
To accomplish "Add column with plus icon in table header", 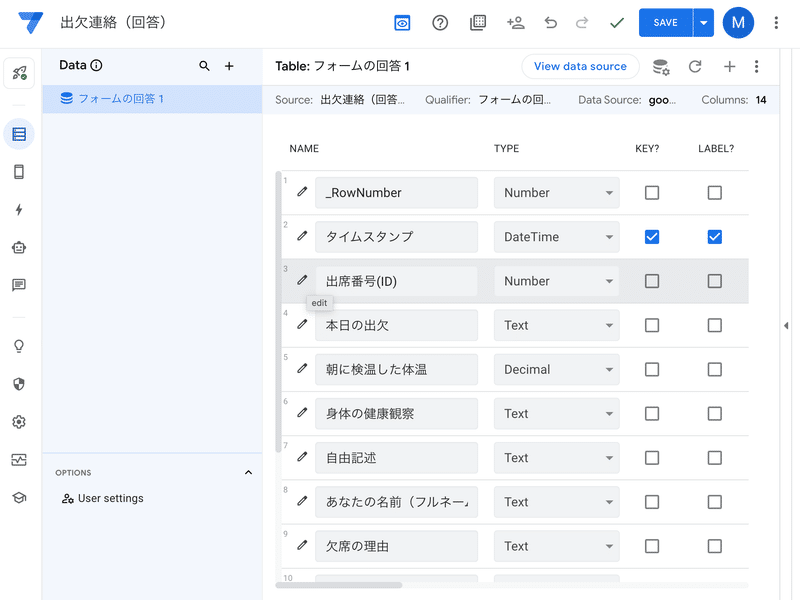I will (x=730, y=66).
